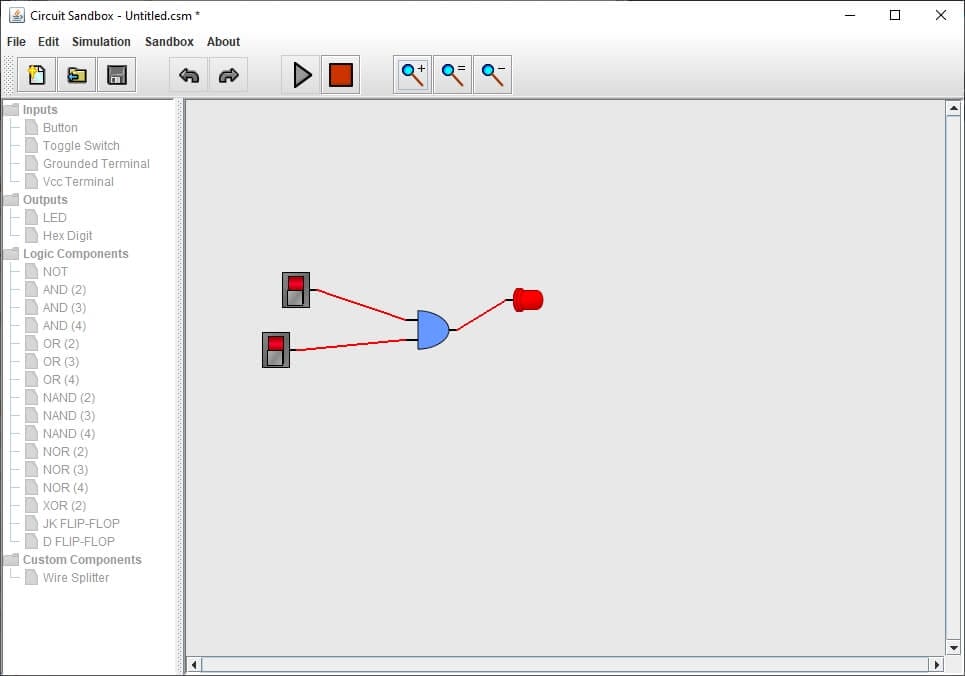
Task: Stop the running simulation
Action: (x=340, y=74)
